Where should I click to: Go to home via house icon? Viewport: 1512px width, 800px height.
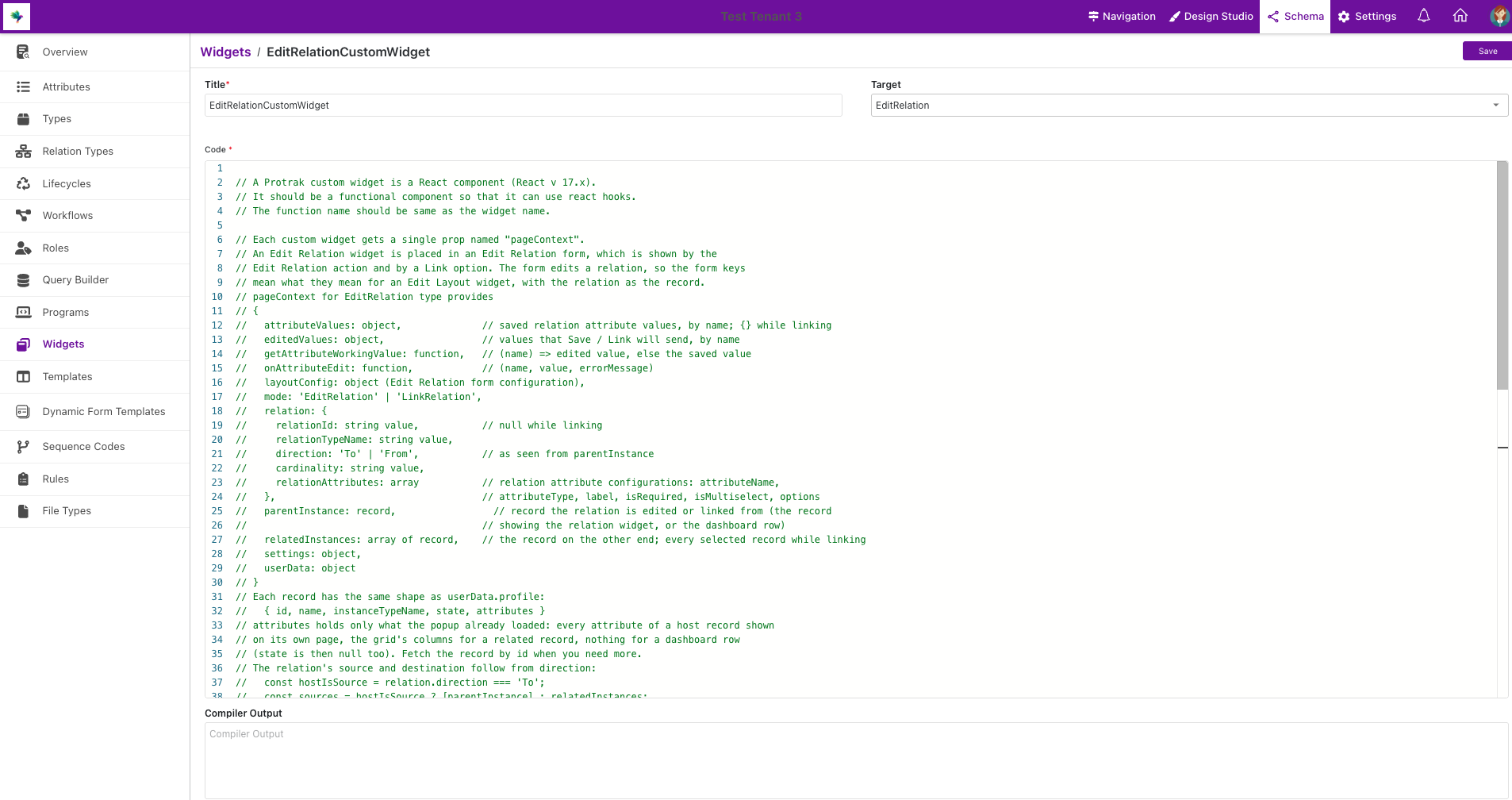(1460, 16)
